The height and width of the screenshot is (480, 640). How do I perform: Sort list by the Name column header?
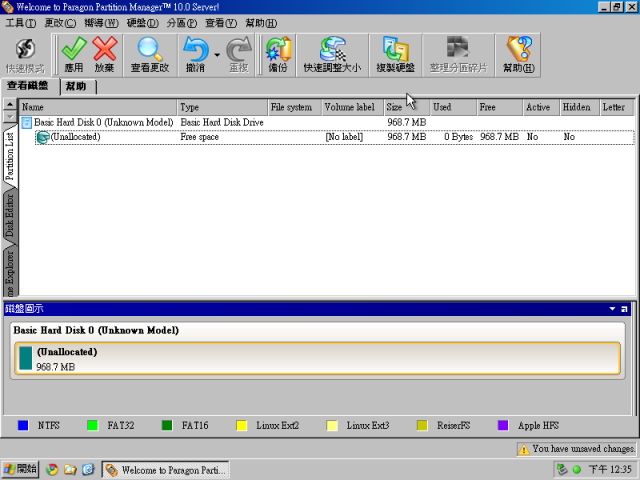click(98, 107)
